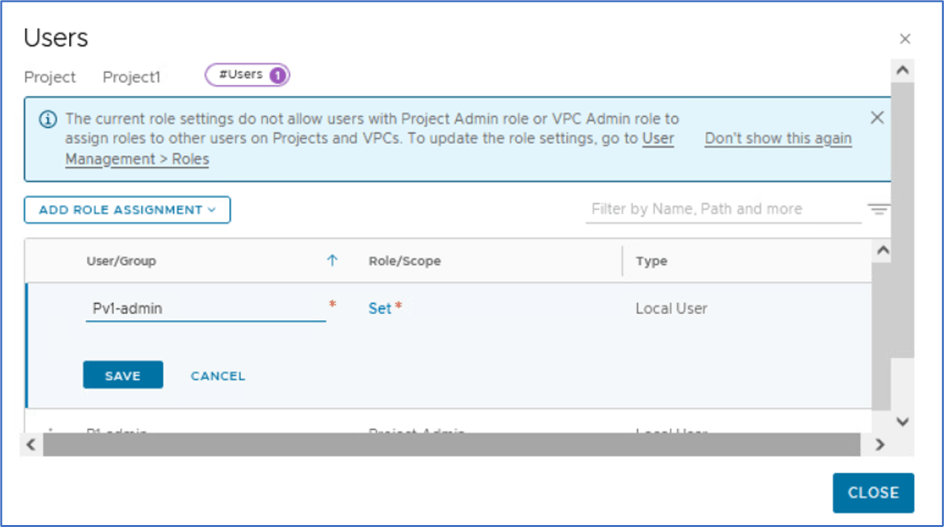Set the role for Pv1-admin

click(x=380, y=308)
